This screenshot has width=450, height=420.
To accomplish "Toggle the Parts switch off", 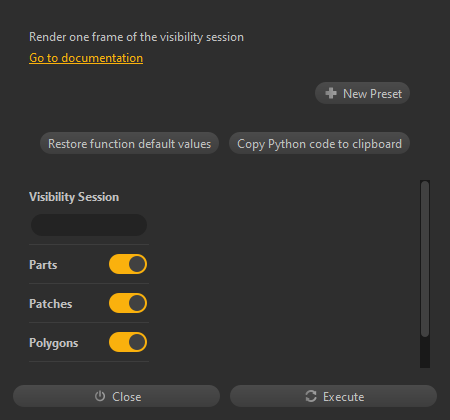I will click(x=128, y=264).
